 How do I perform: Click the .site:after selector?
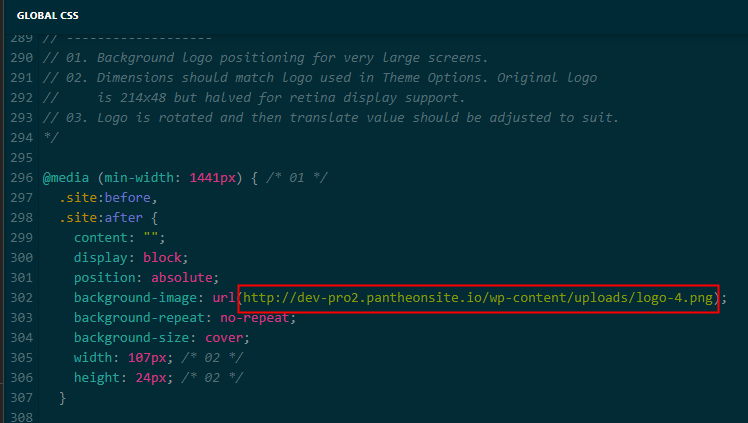[x=101, y=218]
